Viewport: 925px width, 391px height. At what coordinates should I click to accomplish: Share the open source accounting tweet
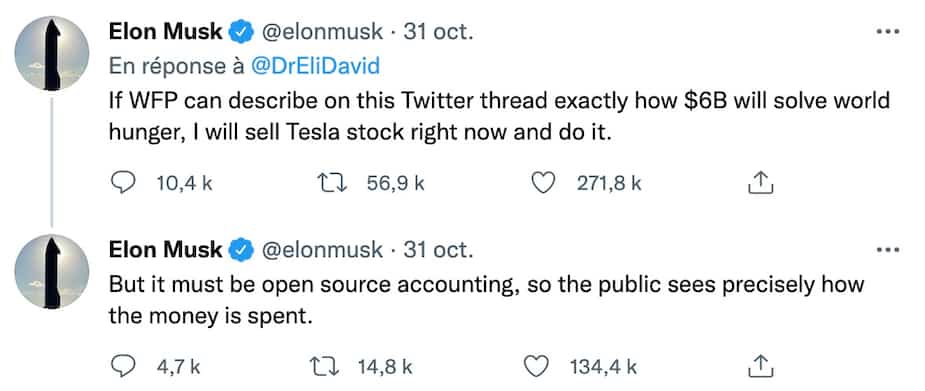760,366
